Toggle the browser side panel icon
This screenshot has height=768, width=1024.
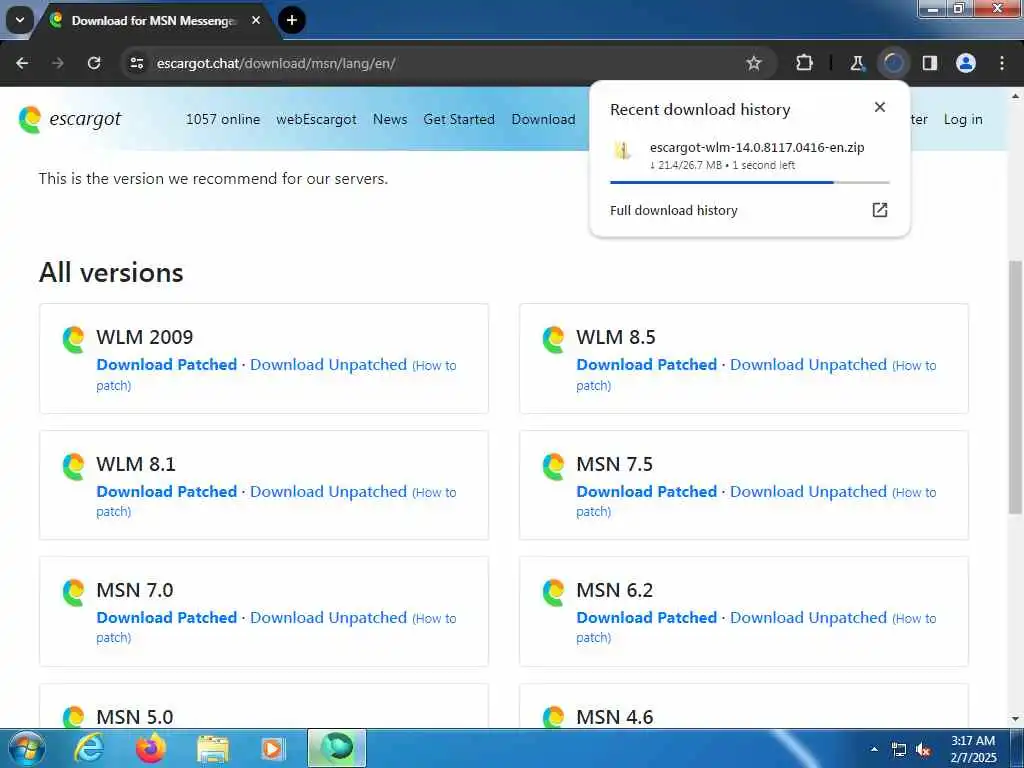(930, 63)
